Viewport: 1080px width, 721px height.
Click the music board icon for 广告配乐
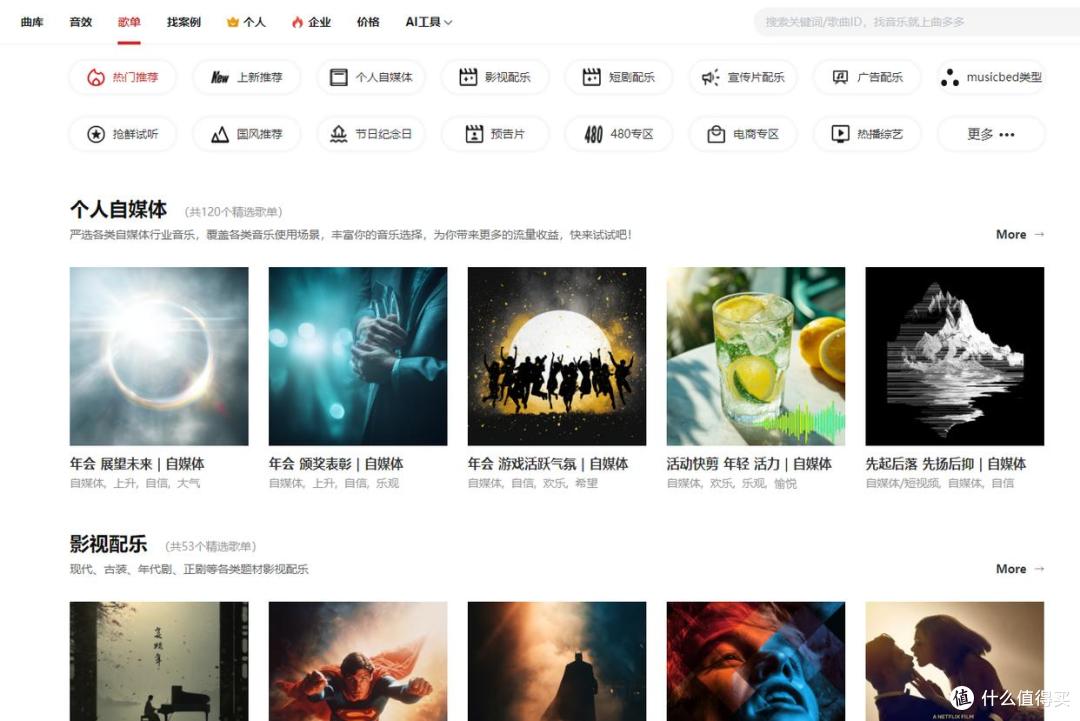coord(840,77)
